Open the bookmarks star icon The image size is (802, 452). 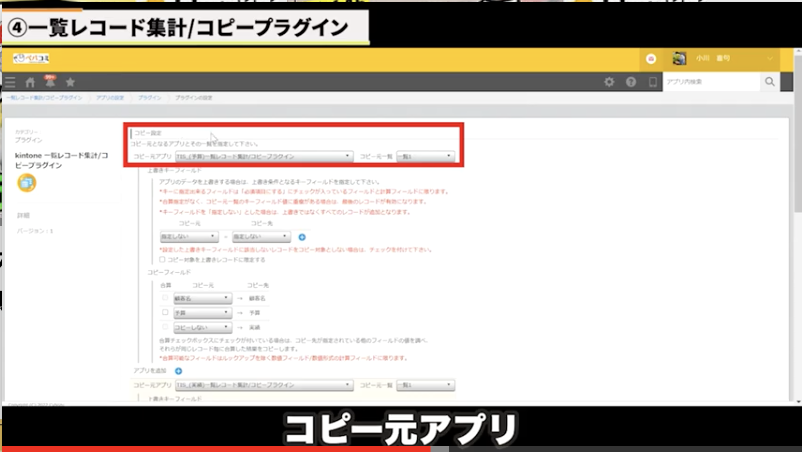(70, 82)
